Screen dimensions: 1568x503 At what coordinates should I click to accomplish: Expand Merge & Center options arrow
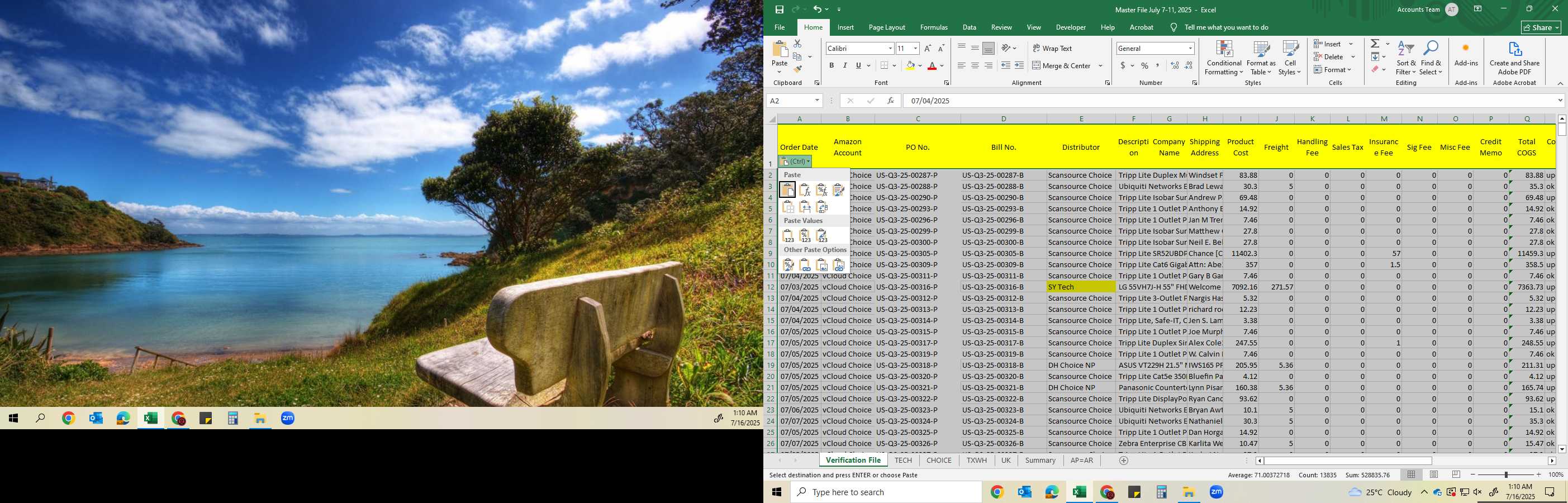click(1100, 65)
